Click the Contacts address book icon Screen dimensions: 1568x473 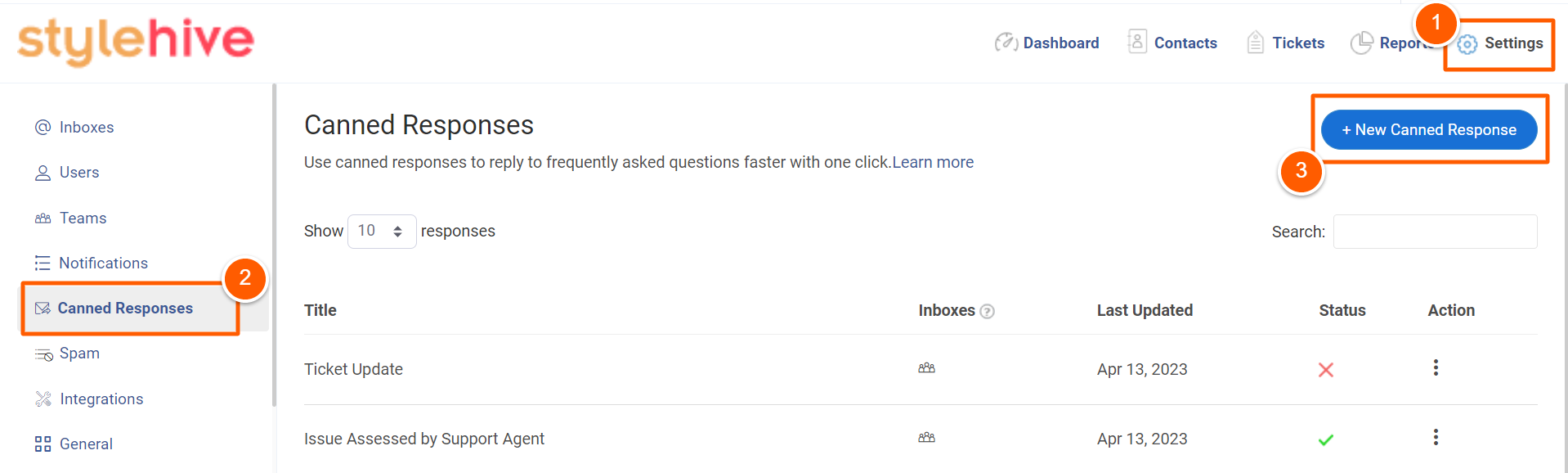[1137, 41]
